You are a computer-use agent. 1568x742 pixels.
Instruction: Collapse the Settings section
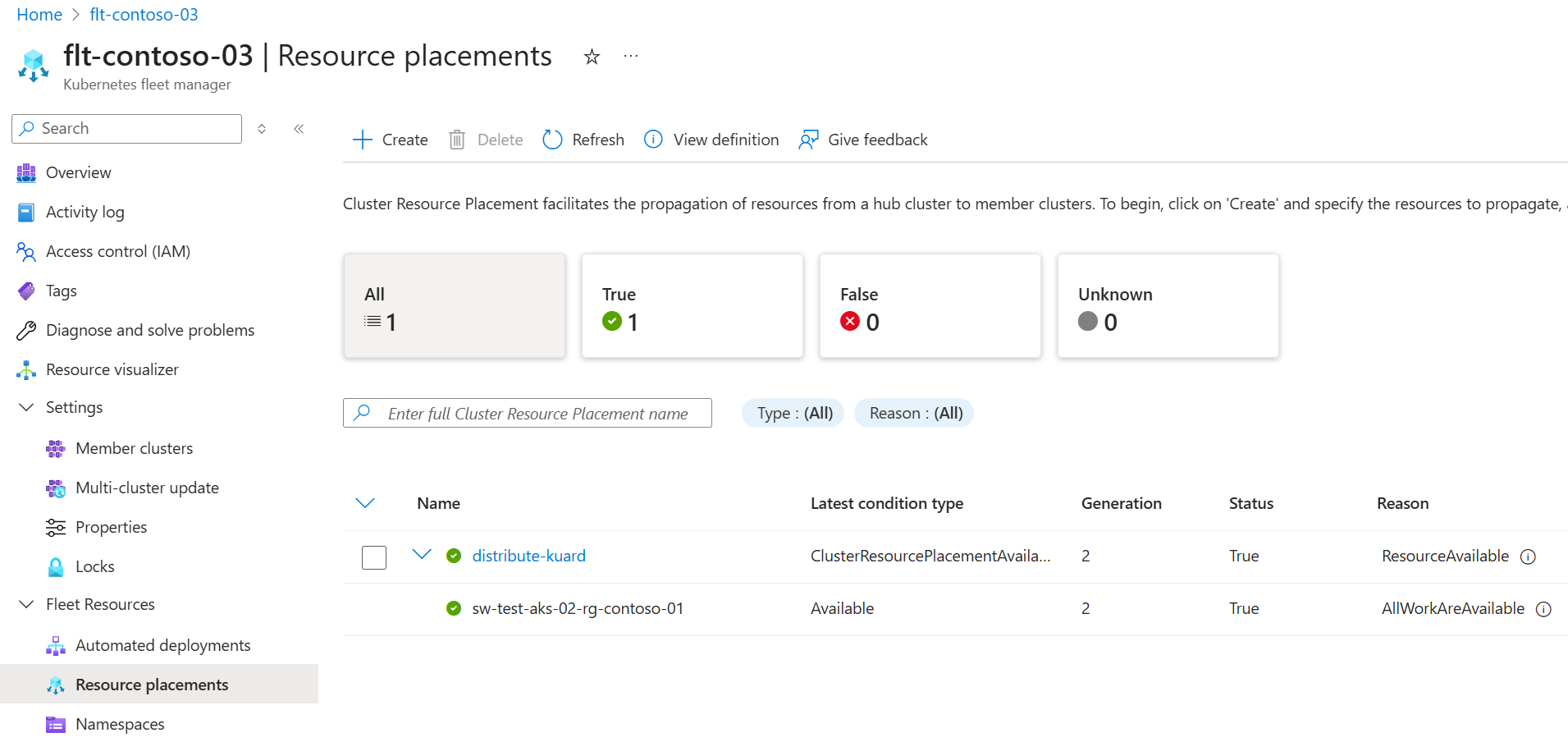coord(26,407)
